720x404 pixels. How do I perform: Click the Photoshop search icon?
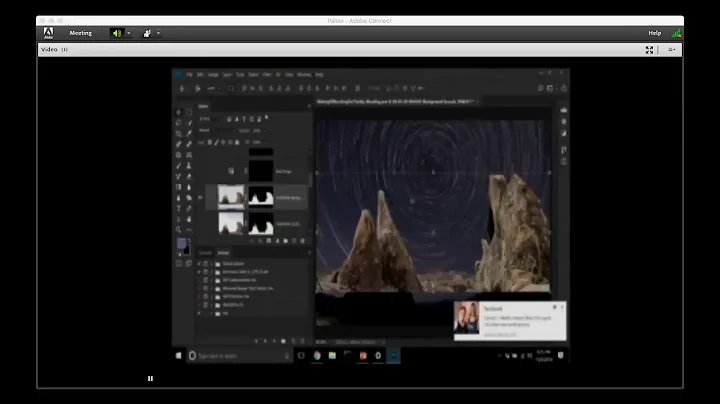point(540,88)
